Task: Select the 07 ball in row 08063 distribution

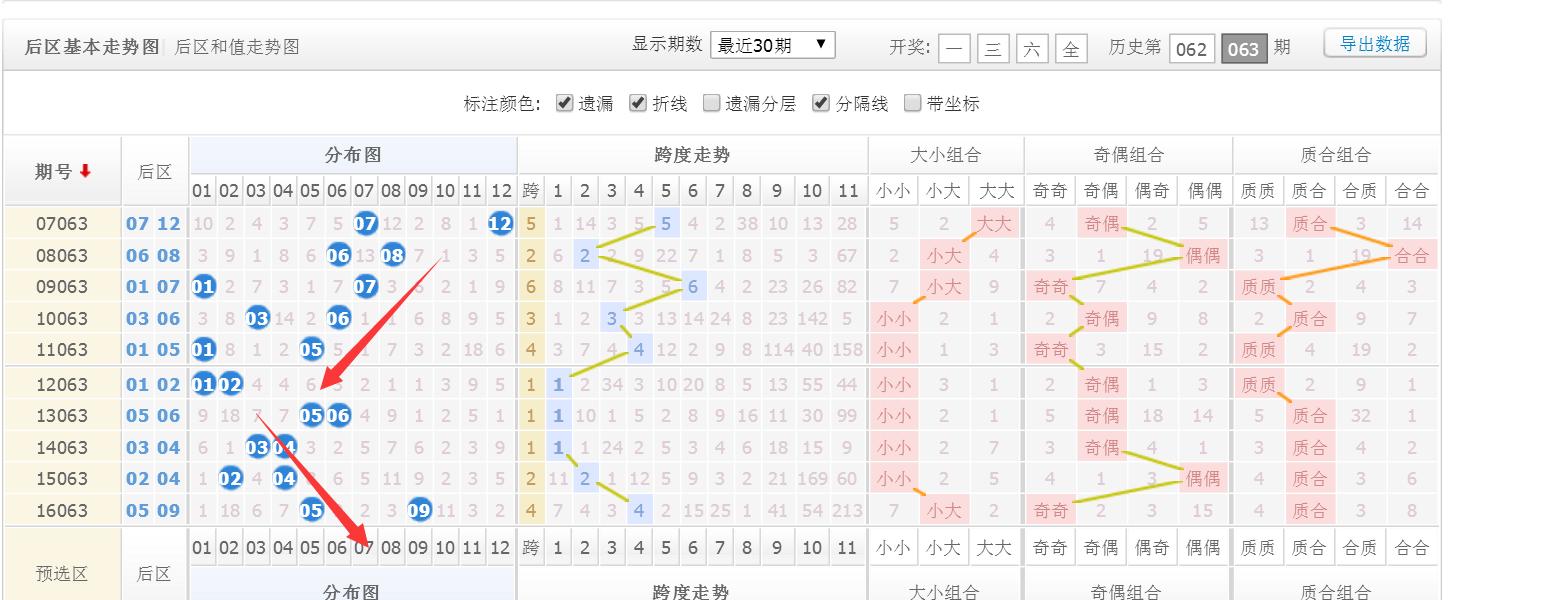Action: 365,255
